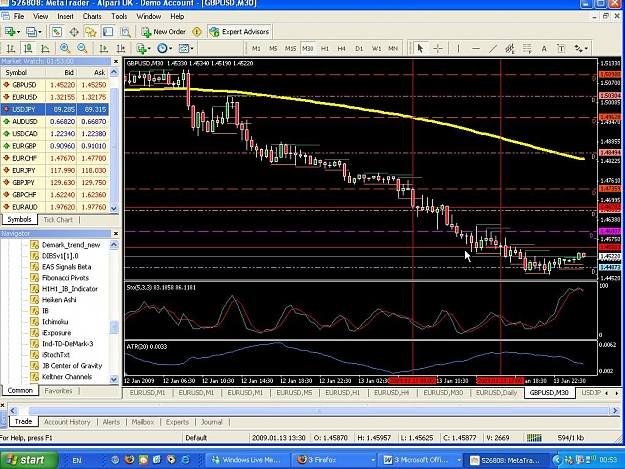Open the Insert menu
The width and height of the screenshot is (625, 469).
[x=65, y=16]
